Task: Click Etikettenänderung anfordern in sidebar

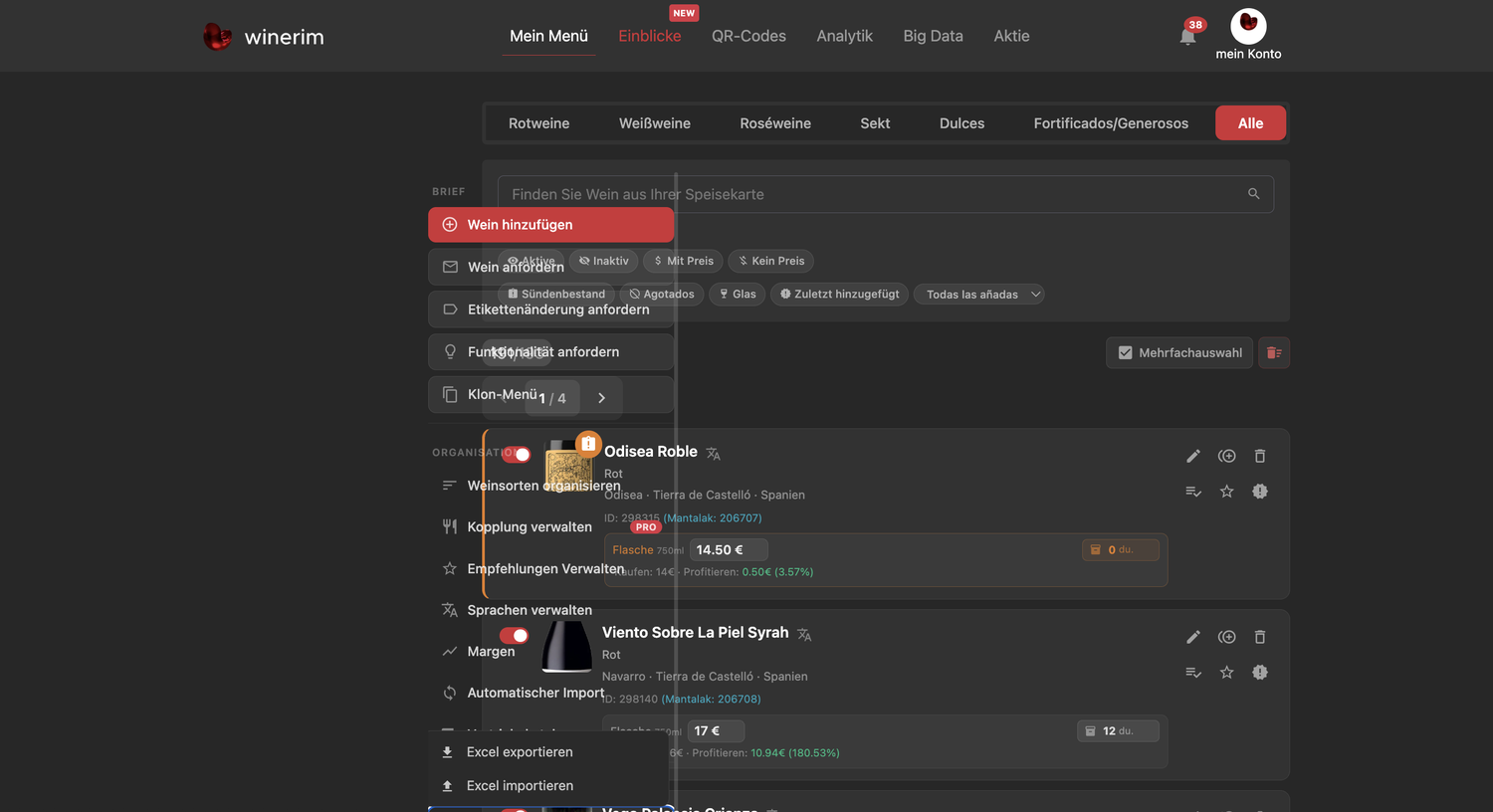Action: (x=551, y=309)
